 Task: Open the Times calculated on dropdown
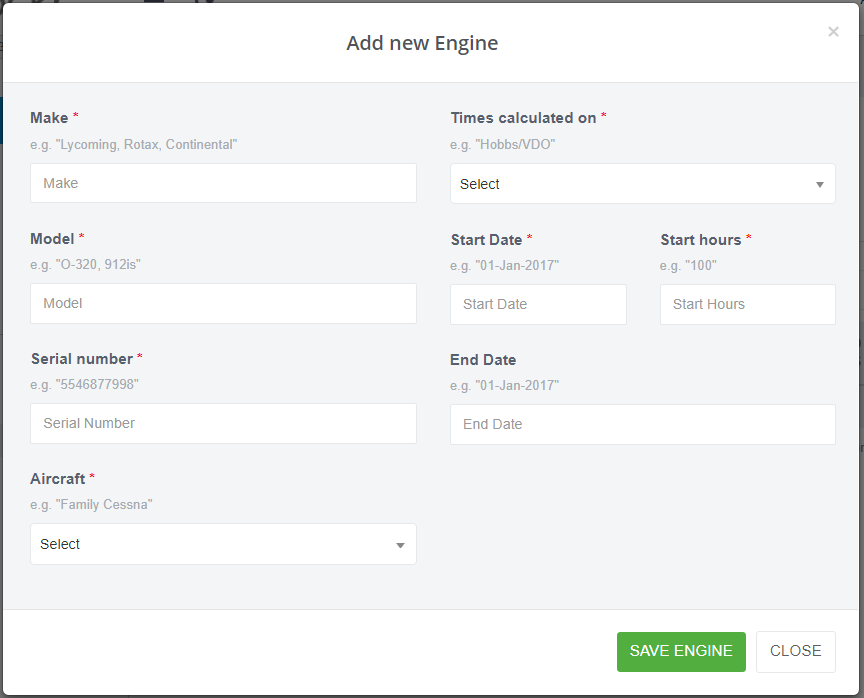[642, 183]
